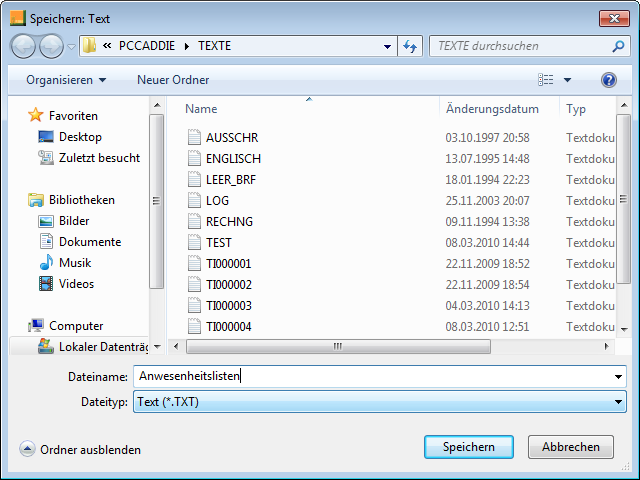Click the Musik note icon
The image size is (640, 480).
[x=46, y=262]
